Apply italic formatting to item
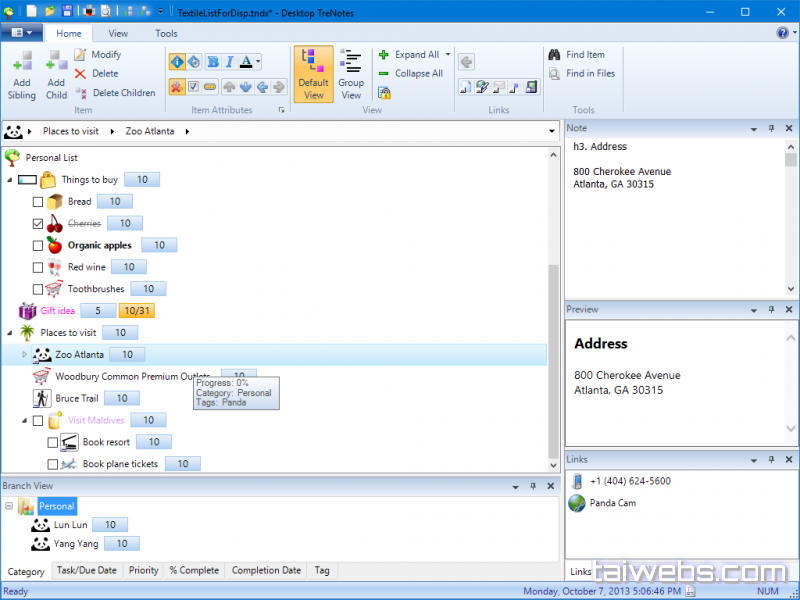800x600 pixels. 228,62
